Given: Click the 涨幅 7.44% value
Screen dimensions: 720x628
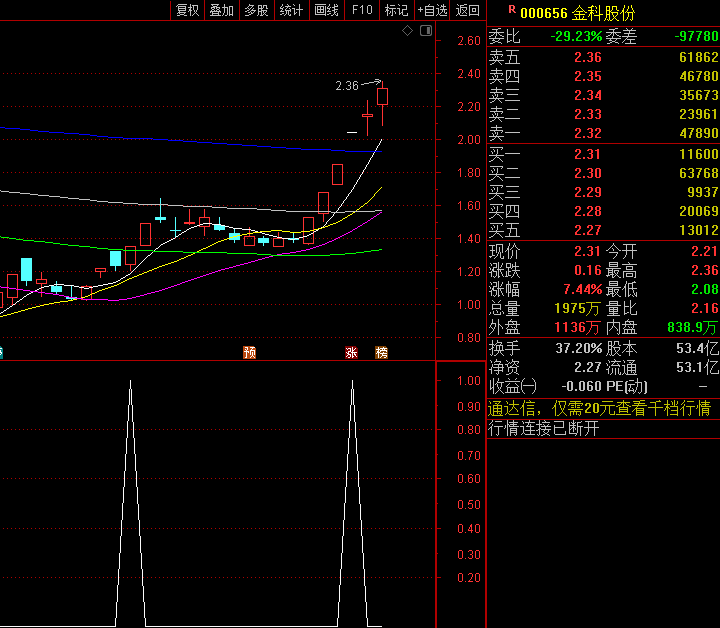Looking at the screenshot, I should [583, 290].
